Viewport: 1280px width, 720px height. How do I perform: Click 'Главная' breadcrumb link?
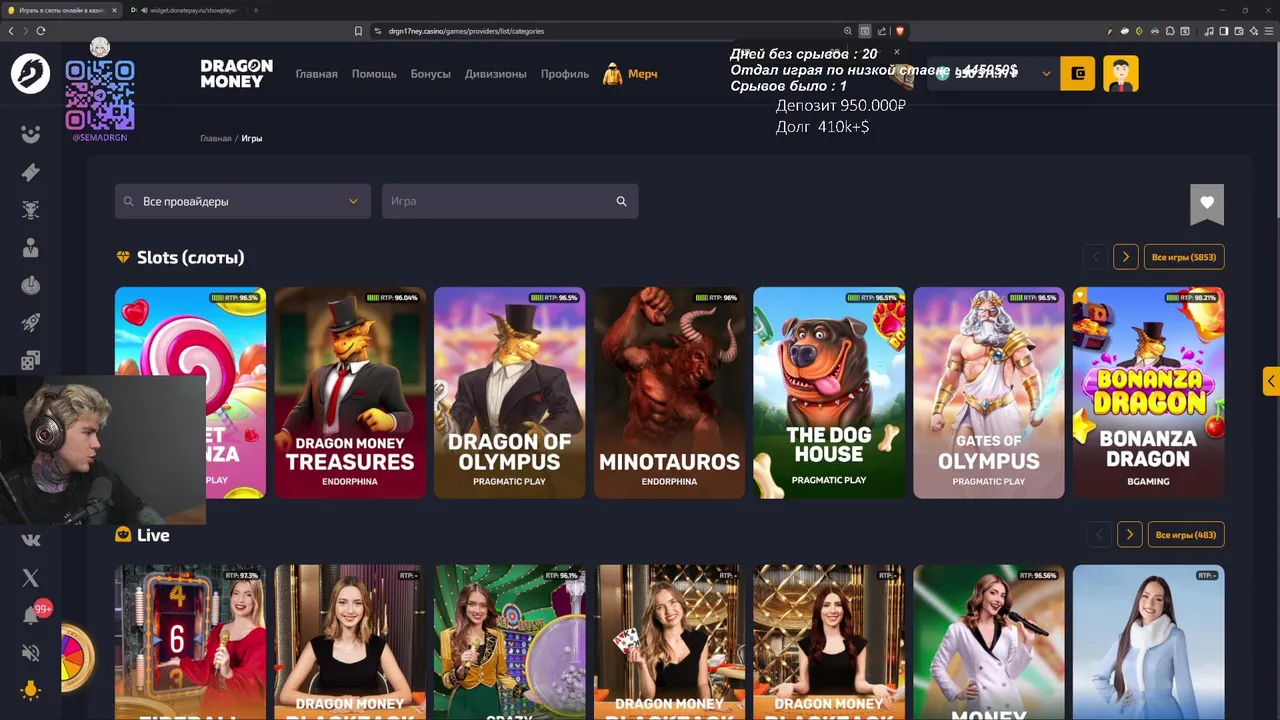[215, 138]
